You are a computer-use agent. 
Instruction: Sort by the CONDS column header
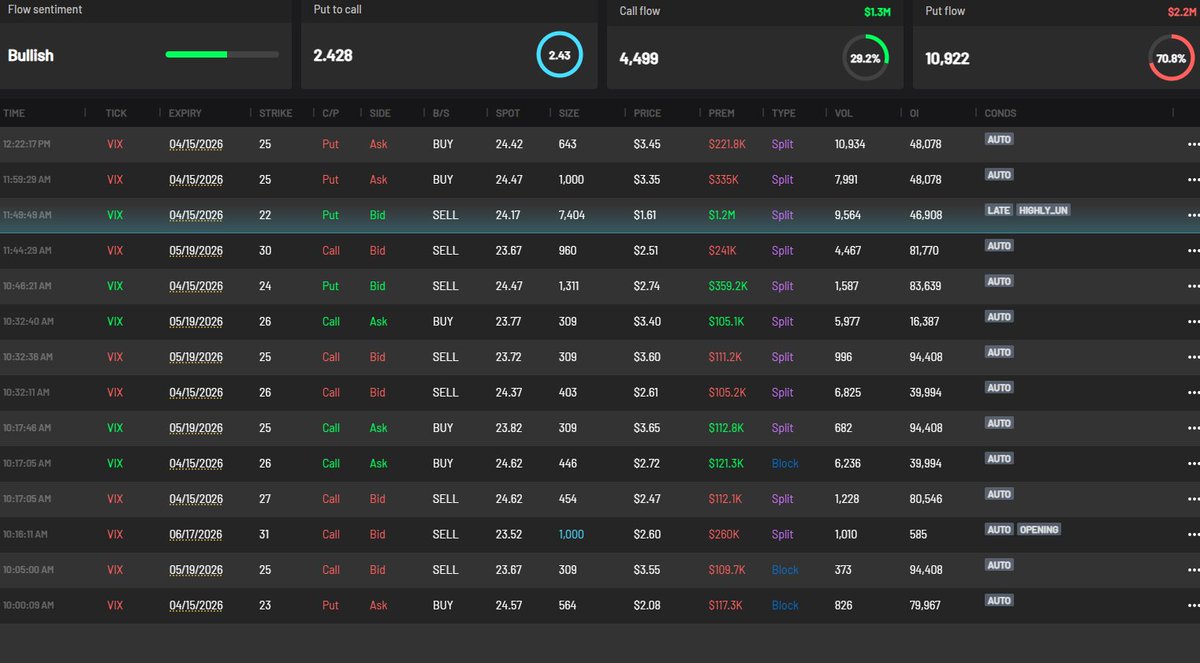click(1001, 113)
